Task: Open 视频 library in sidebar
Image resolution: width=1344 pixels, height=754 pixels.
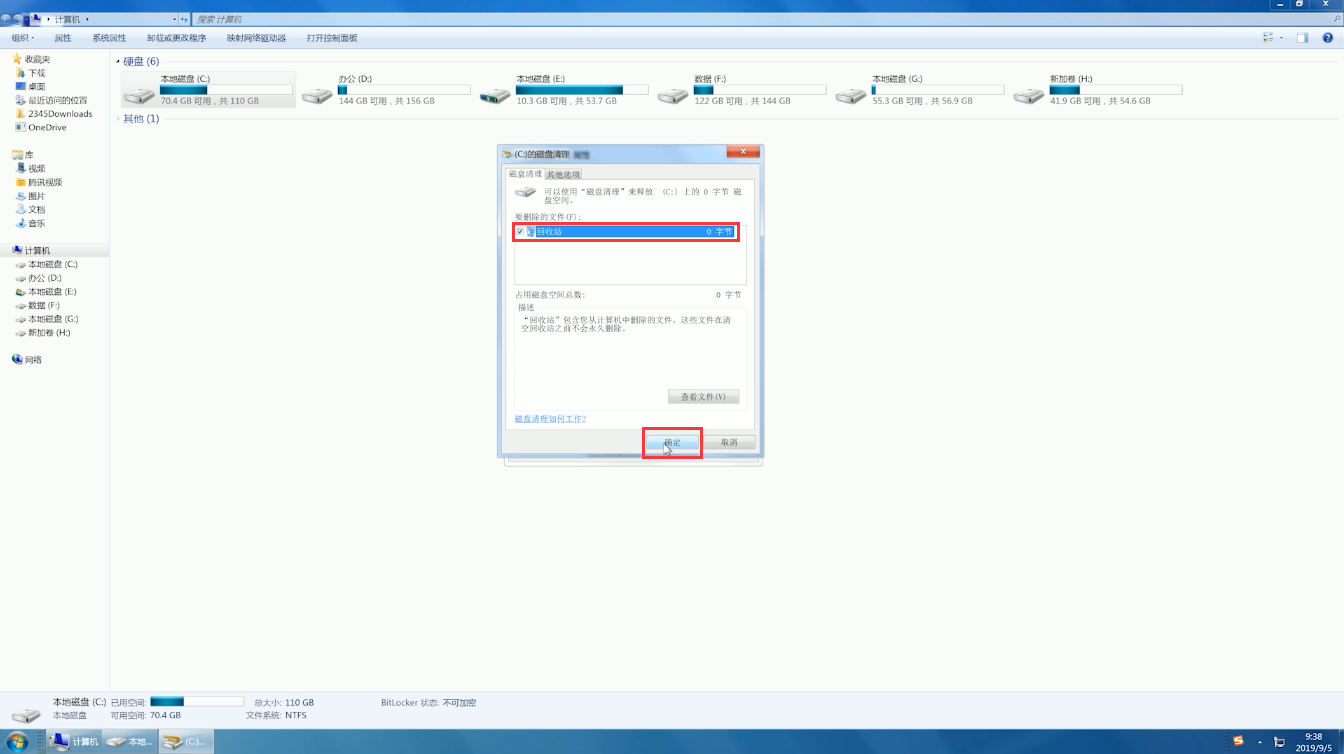Action: [x=30, y=169]
